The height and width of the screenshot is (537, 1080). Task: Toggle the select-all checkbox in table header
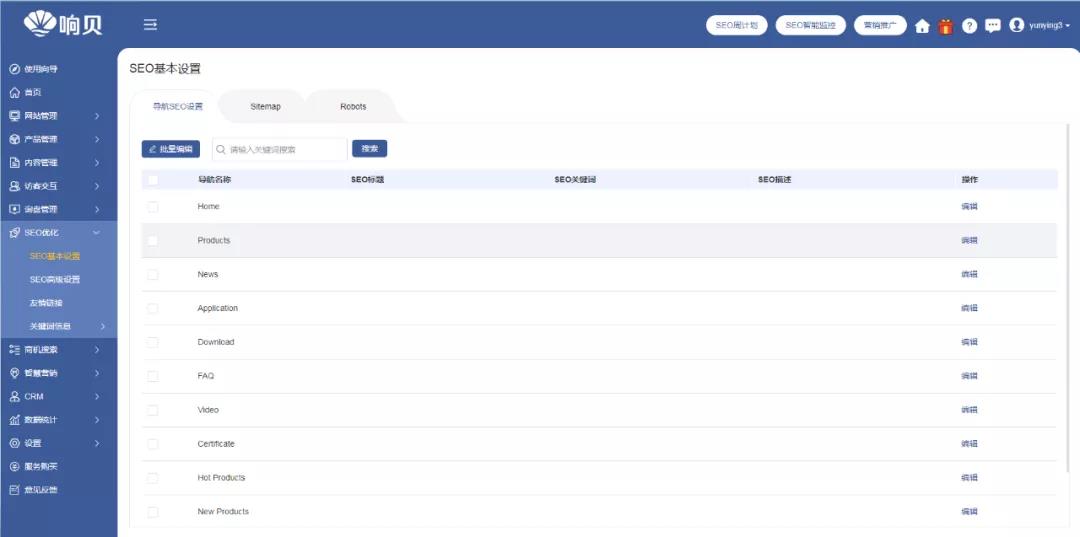click(x=153, y=180)
